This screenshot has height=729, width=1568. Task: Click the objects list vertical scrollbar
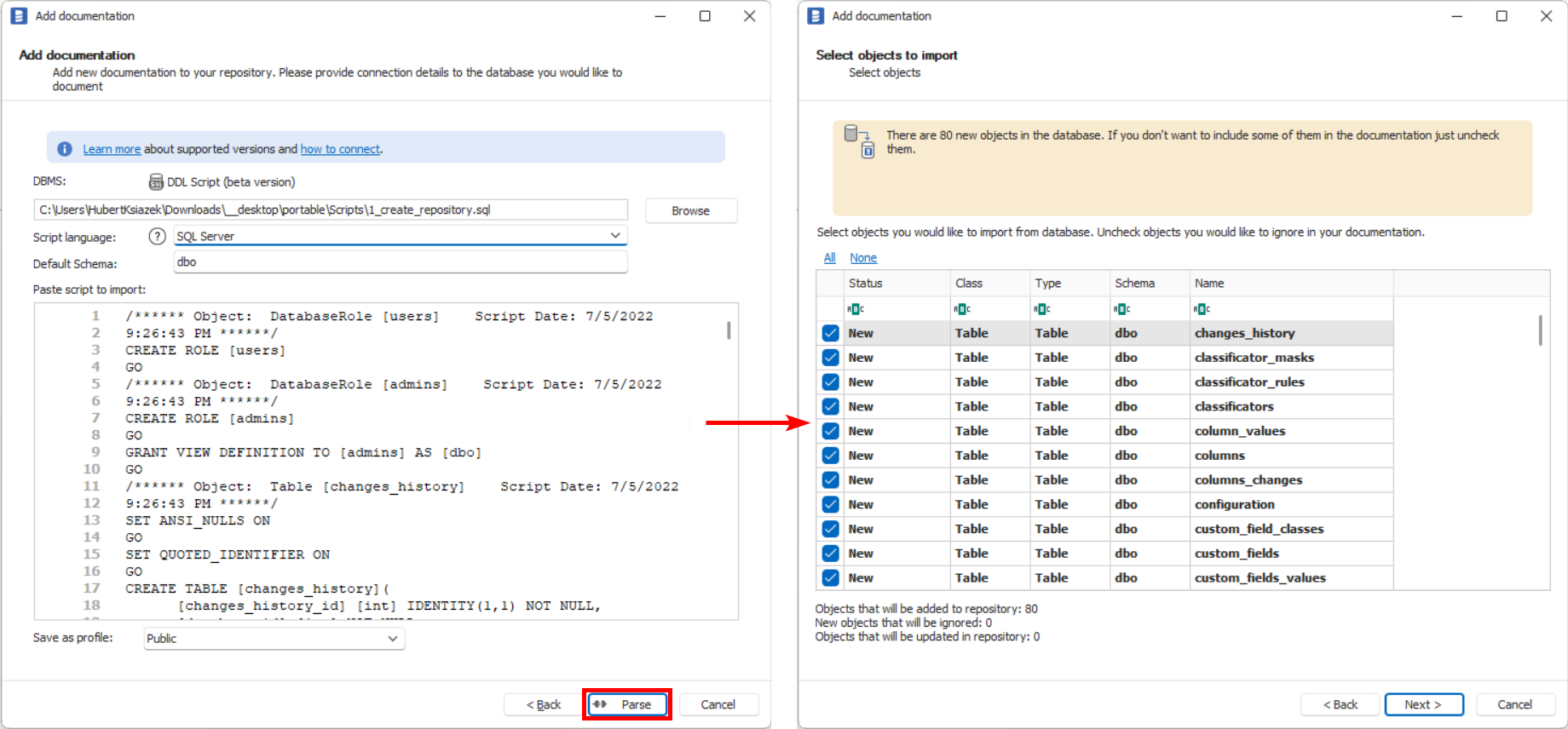(x=1540, y=330)
